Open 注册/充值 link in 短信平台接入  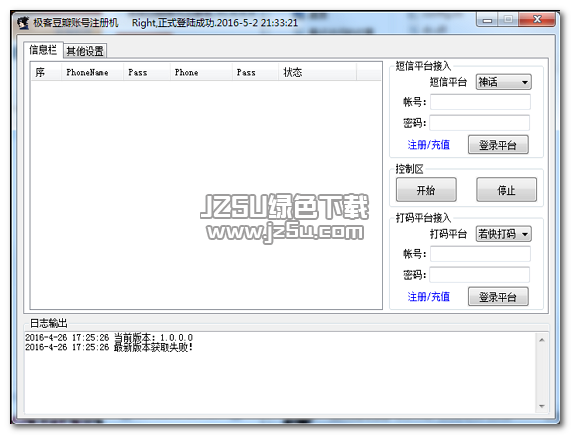coord(429,145)
